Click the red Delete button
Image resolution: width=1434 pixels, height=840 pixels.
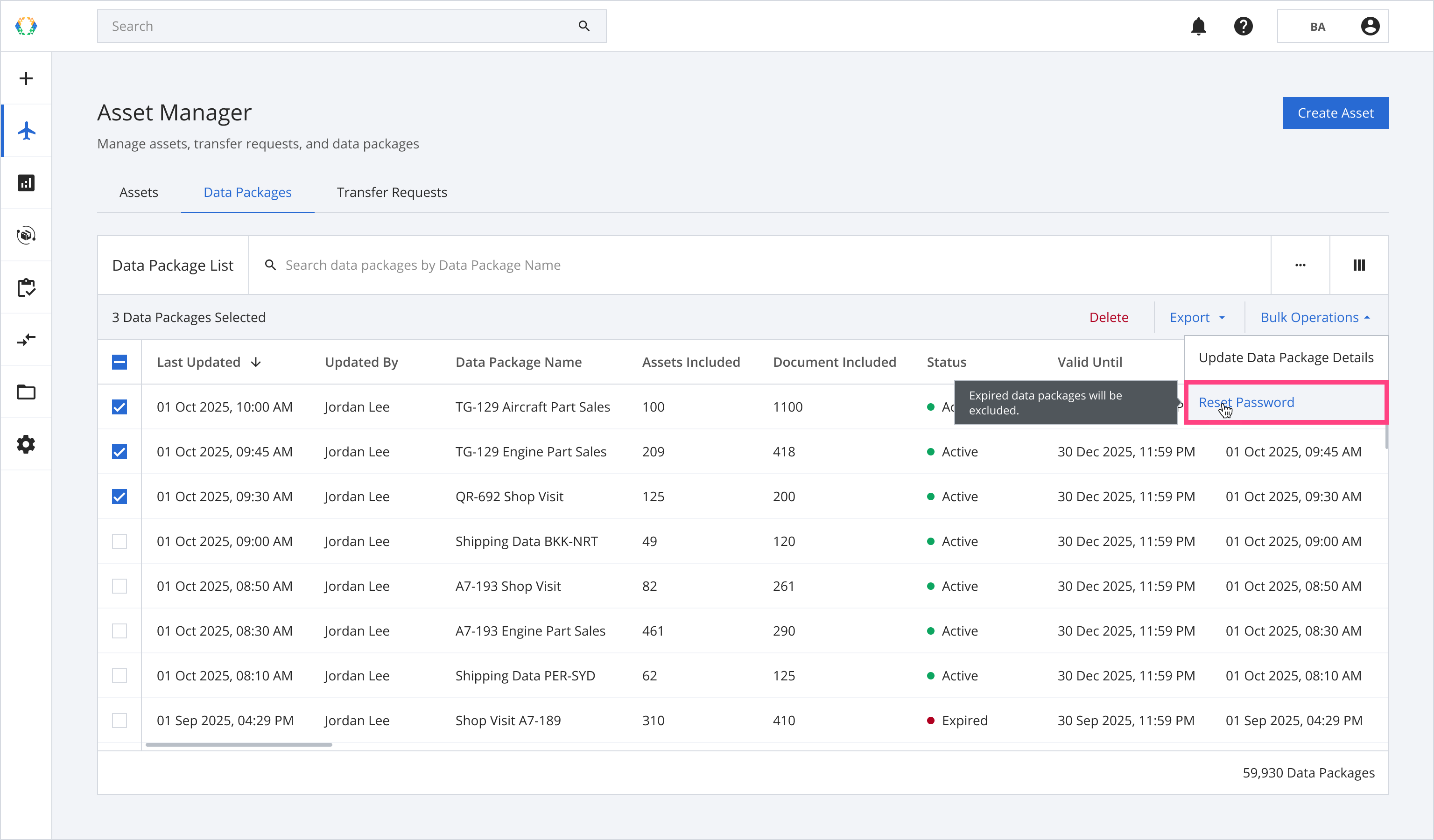point(1109,317)
